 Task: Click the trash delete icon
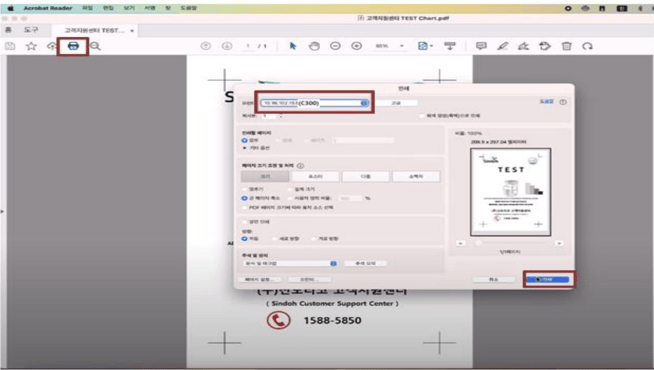pos(566,46)
